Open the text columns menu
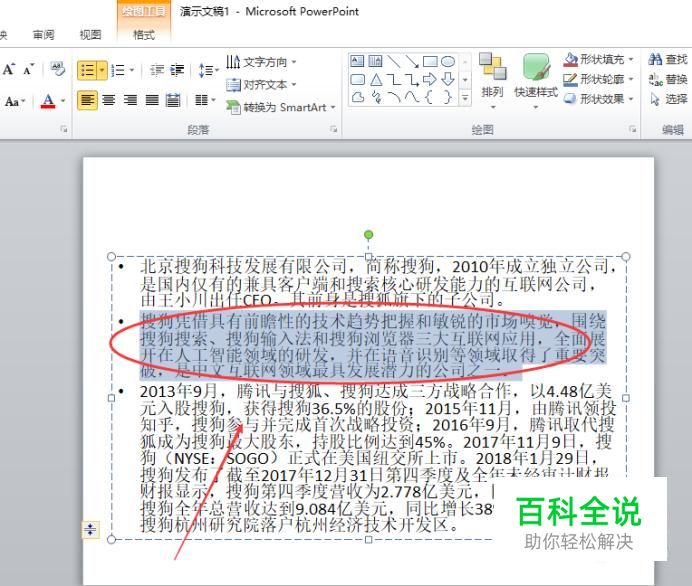Screen dimensions: 692x586 click(x=205, y=100)
